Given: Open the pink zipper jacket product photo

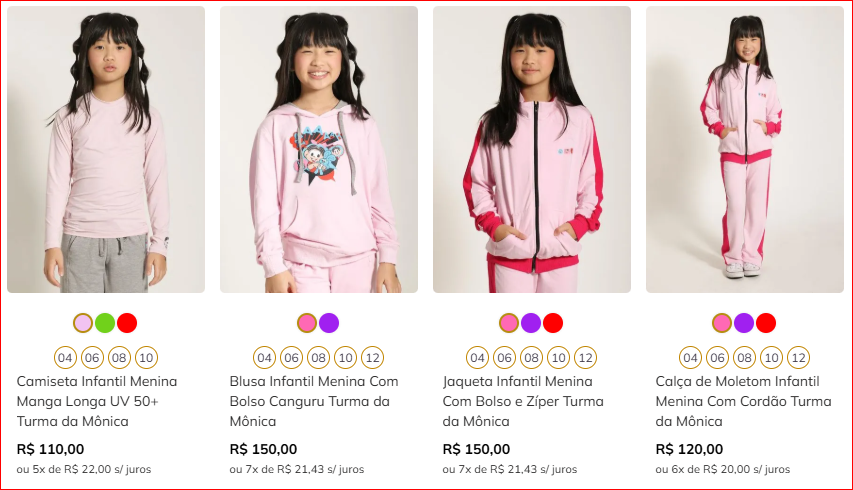Looking at the screenshot, I should (532, 150).
